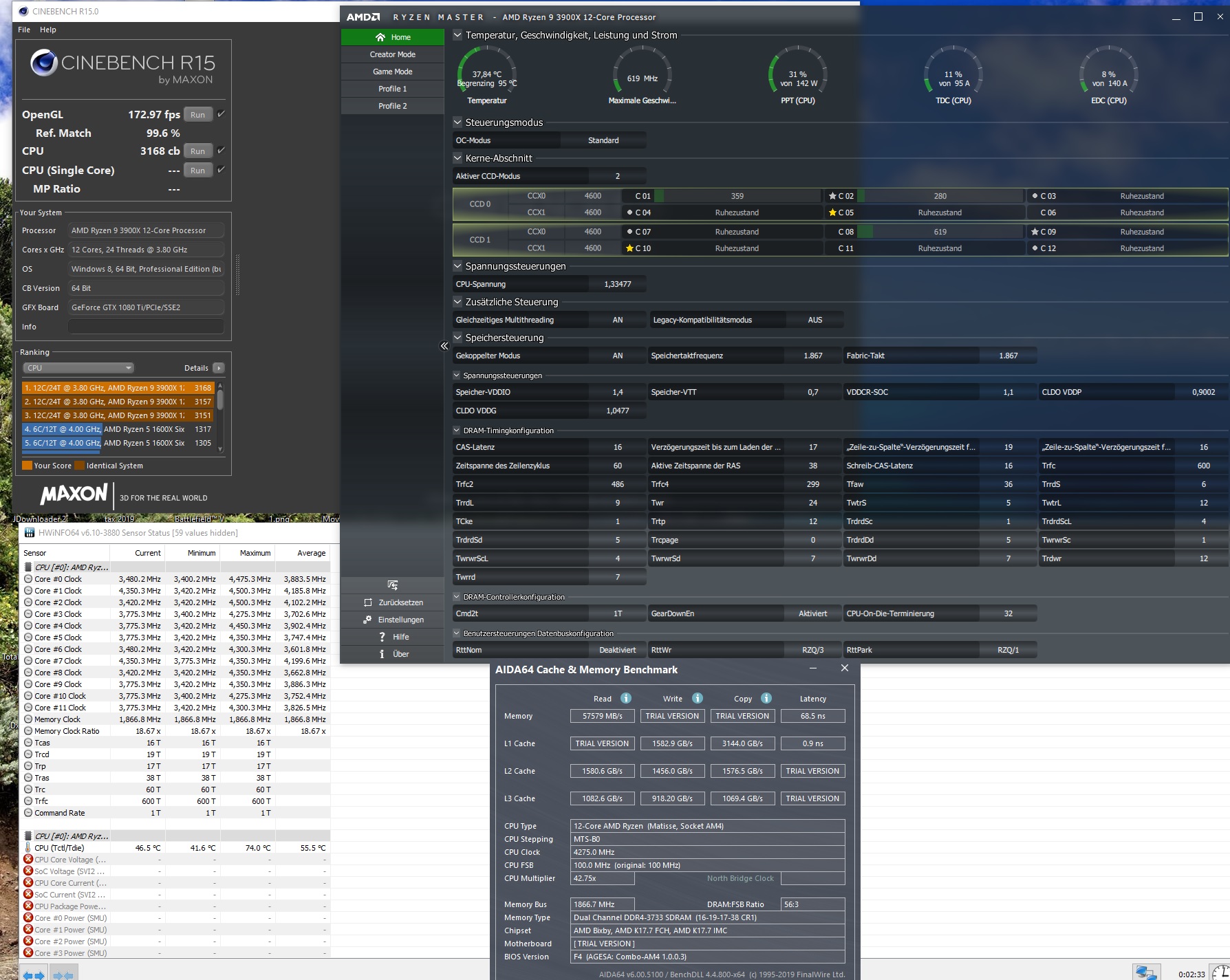Screen dimensions: 1230x980
Task: Collapse the Kerne-Abschnitt section
Action: point(457,158)
